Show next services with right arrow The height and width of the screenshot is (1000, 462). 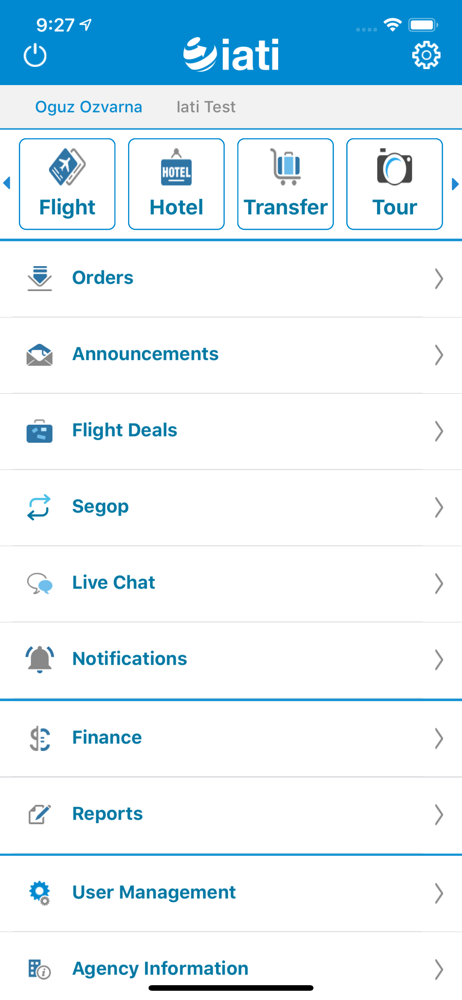click(455, 184)
